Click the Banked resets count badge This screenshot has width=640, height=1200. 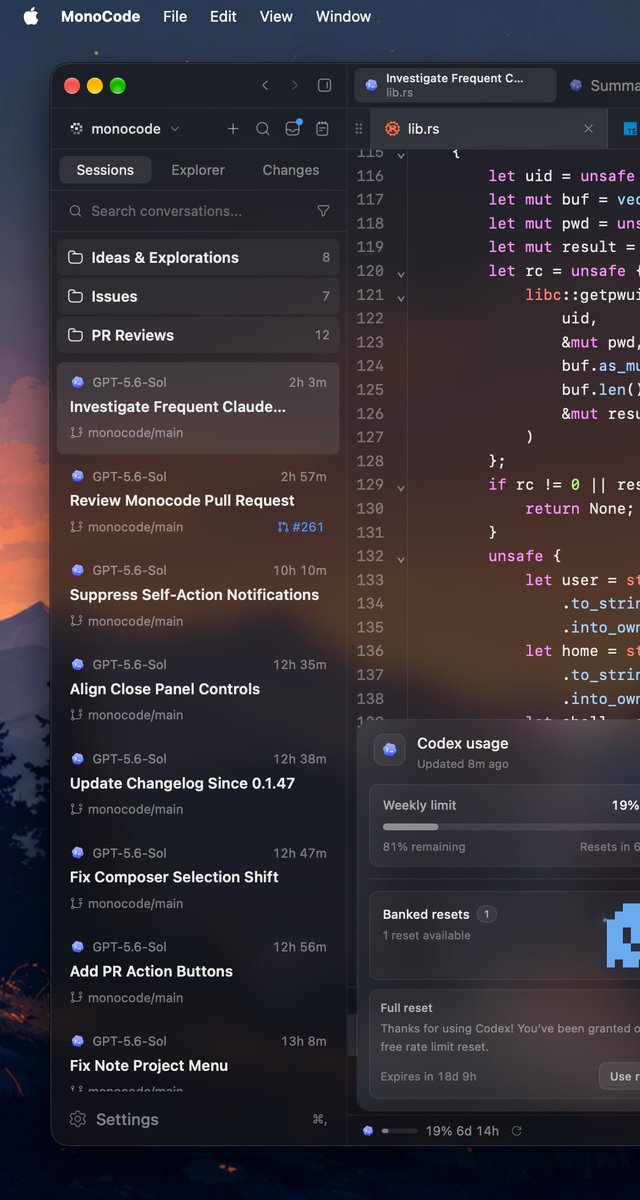coord(487,914)
